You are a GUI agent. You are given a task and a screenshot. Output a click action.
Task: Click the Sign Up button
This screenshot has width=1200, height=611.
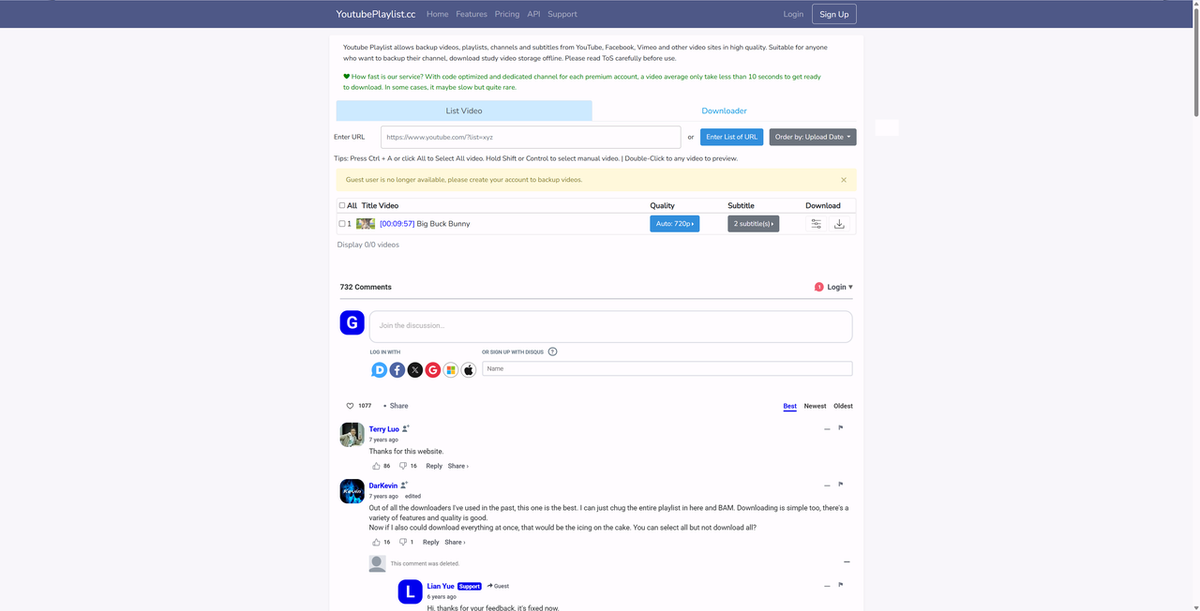pos(834,14)
